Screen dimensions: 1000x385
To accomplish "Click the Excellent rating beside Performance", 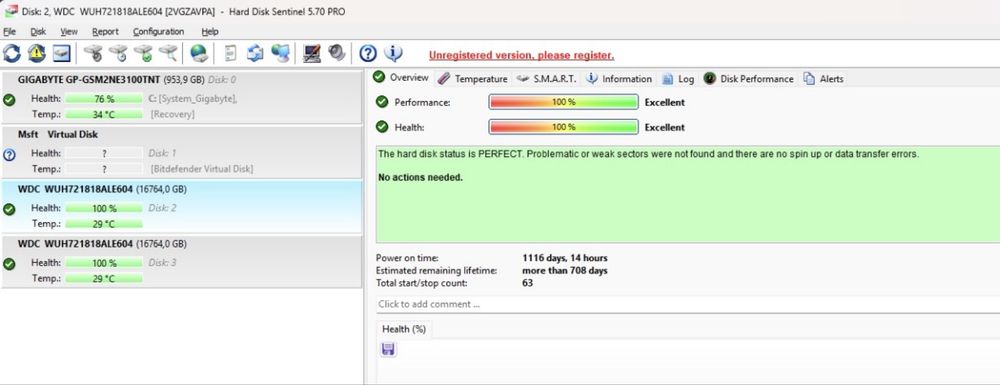I will 665,102.
